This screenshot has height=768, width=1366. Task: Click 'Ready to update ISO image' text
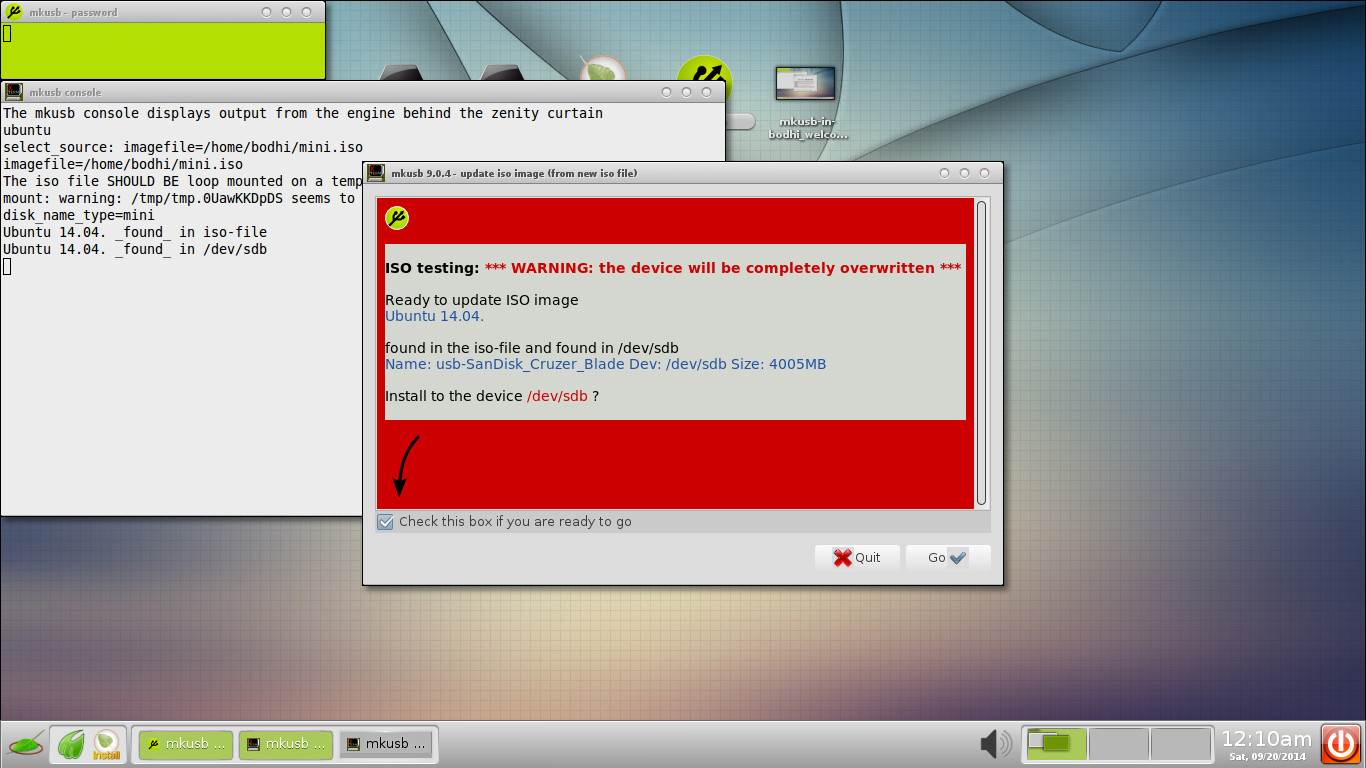tap(482, 300)
